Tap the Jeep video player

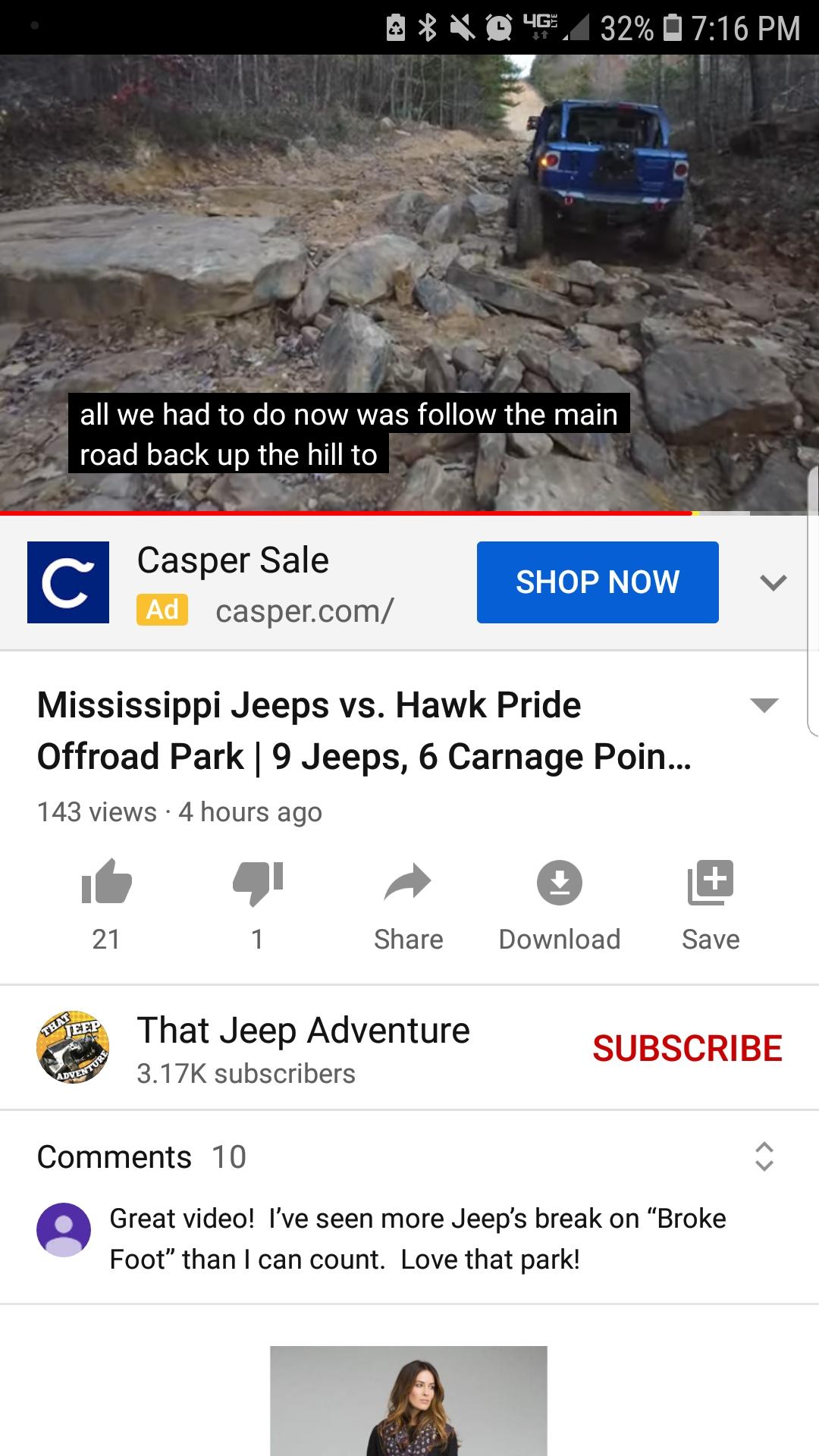click(409, 283)
